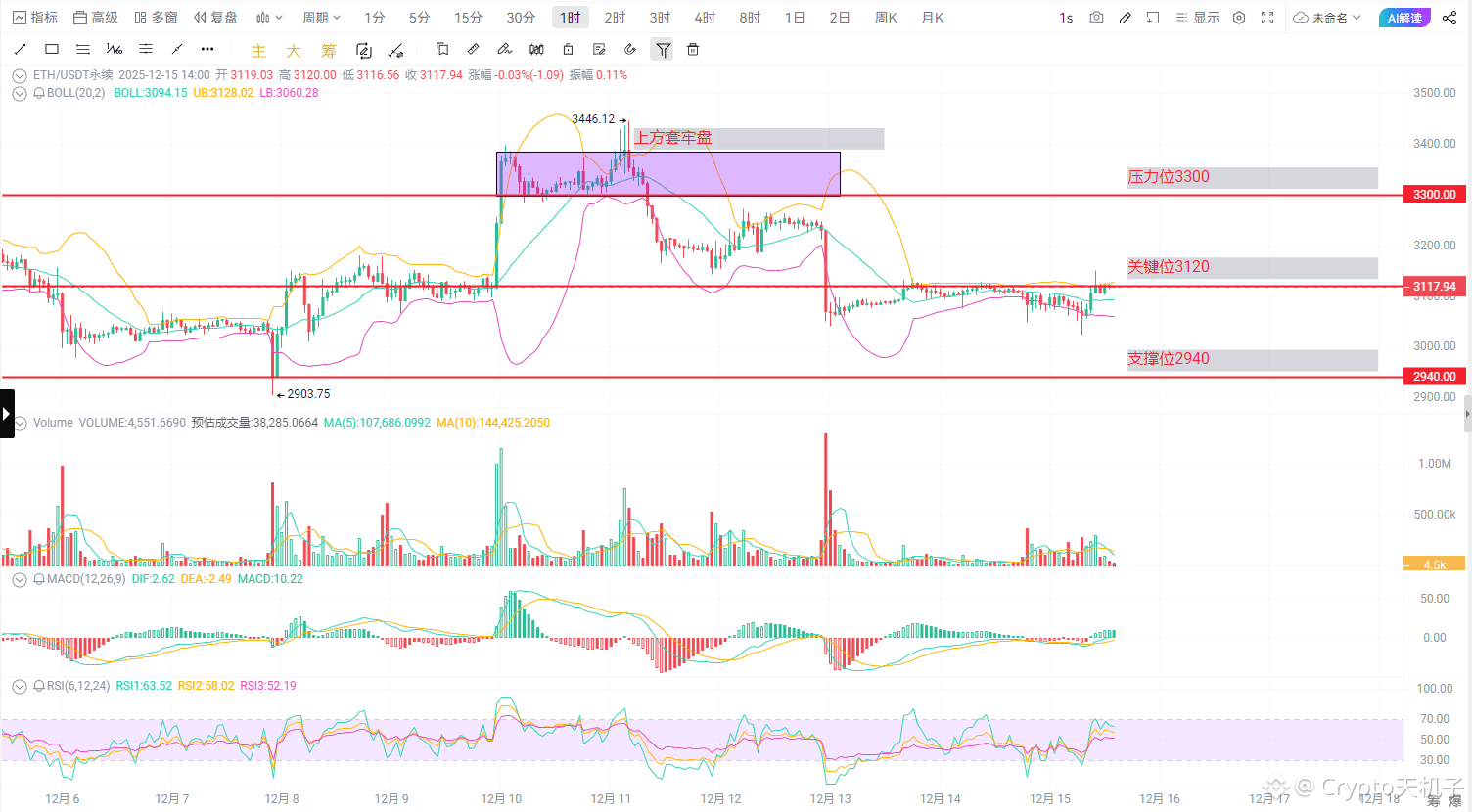Click the pencil drawing toggle icon
The height and width of the screenshot is (812, 1472).
click(x=1126, y=18)
